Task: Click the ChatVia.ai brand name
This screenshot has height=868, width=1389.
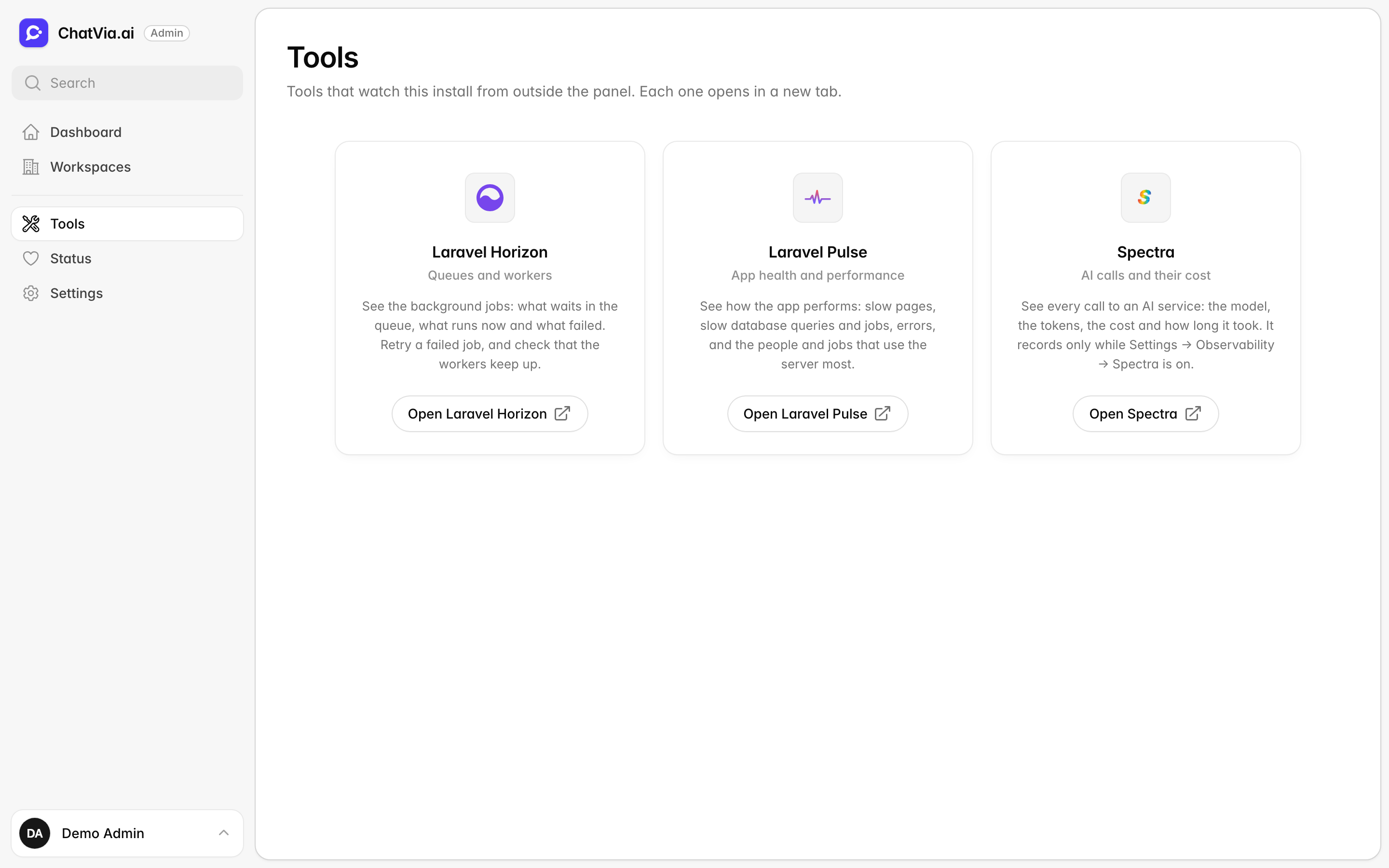Action: 96,33
